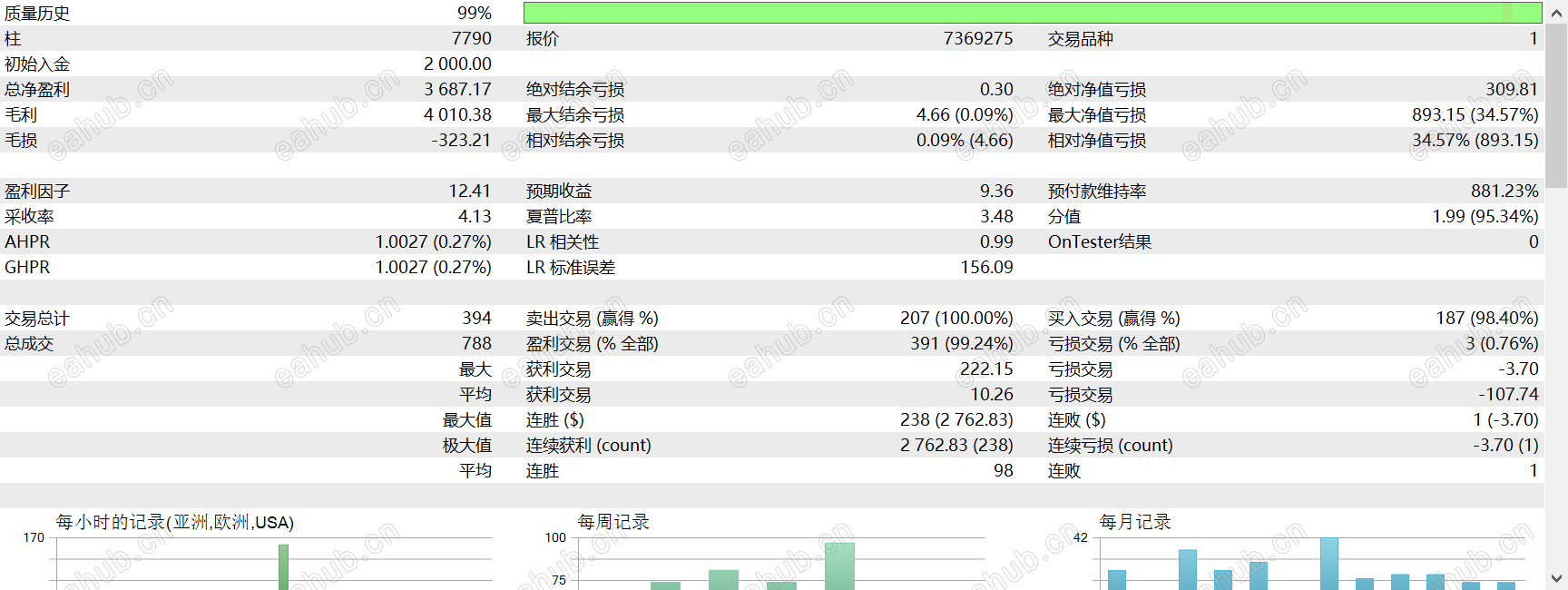The height and width of the screenshot is (590, 1568).
Task: Click LR 标准误差 value 156.09
Action: click(987, 267)
